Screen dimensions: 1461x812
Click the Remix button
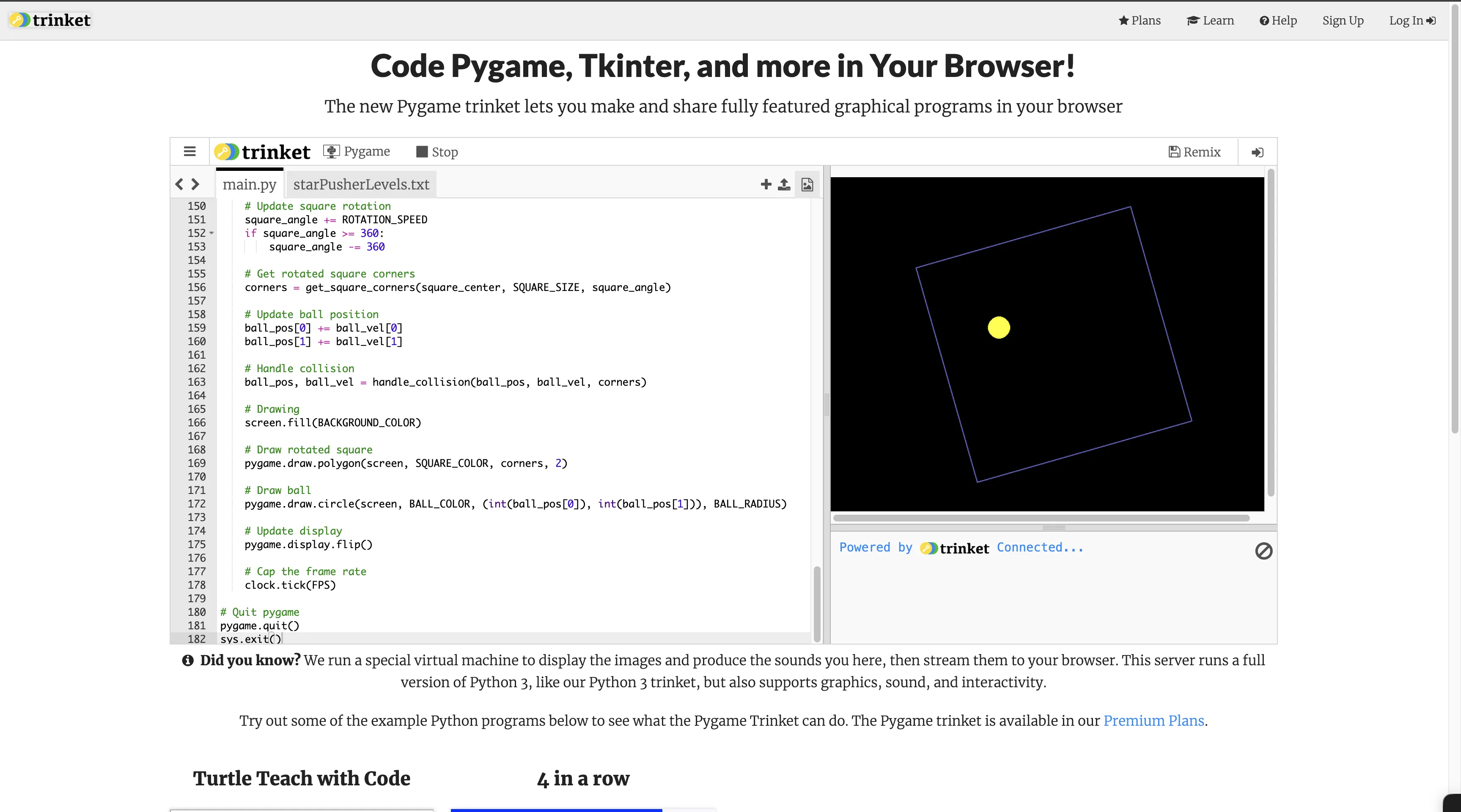[1195, 151]
